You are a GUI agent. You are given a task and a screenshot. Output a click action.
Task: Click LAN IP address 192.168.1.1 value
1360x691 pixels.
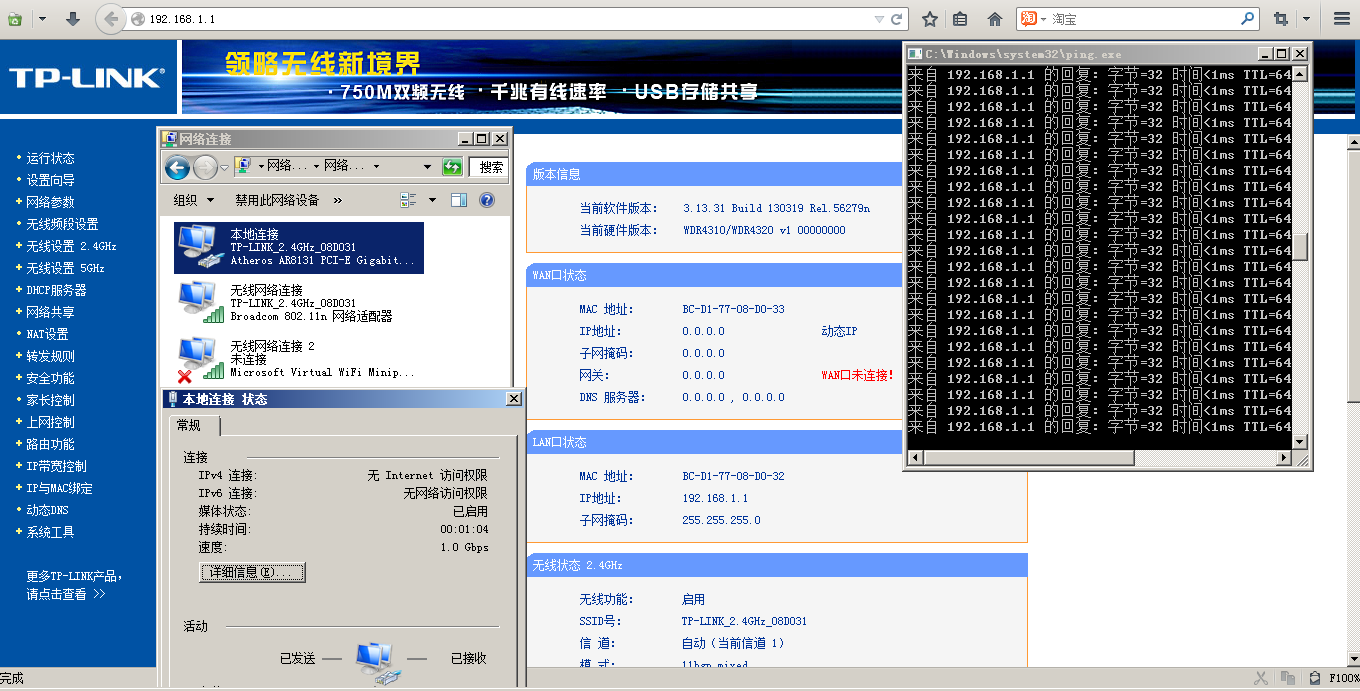pyautogui.click(x=715, y=498)
